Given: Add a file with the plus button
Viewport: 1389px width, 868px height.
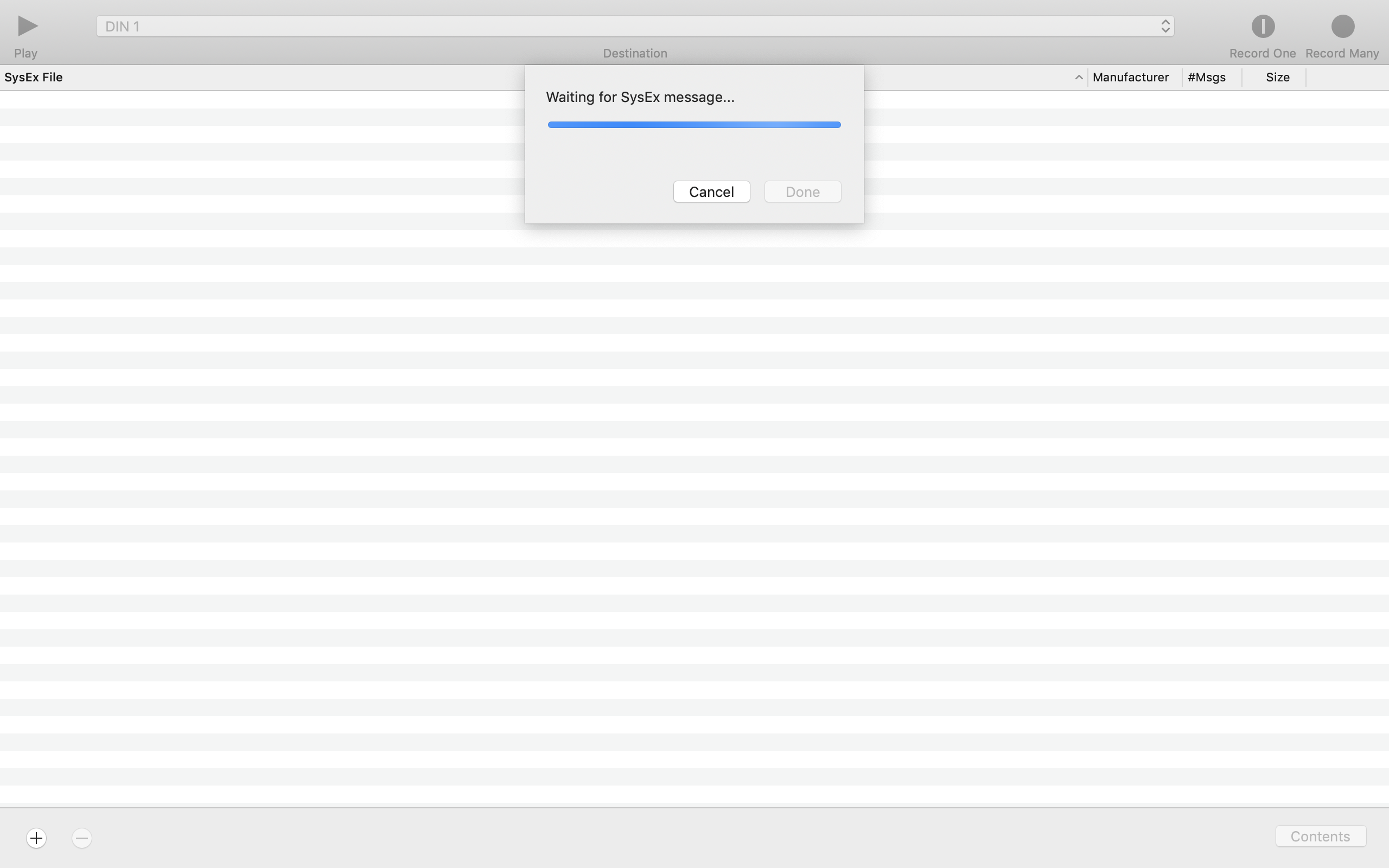Looking at the screenshot, I should pos(36,838).
